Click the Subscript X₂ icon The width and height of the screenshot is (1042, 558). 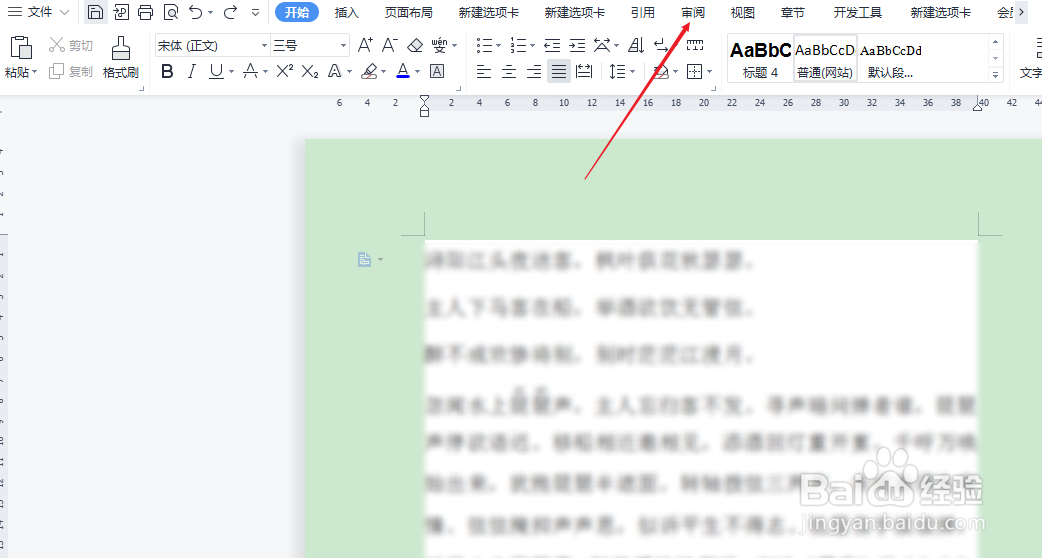pyautogui.click(x=310, y=71)
